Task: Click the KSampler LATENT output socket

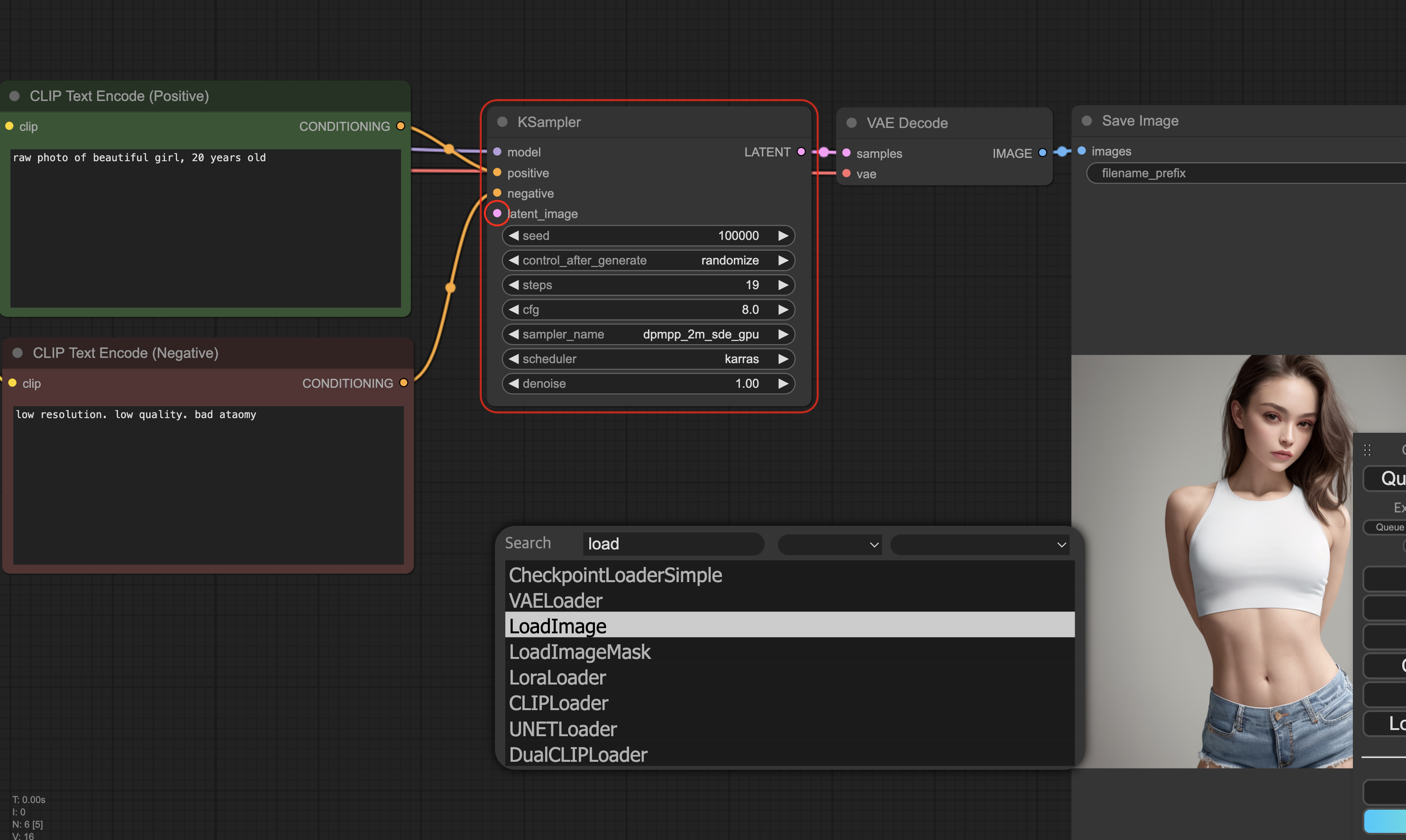Action: 800,152
